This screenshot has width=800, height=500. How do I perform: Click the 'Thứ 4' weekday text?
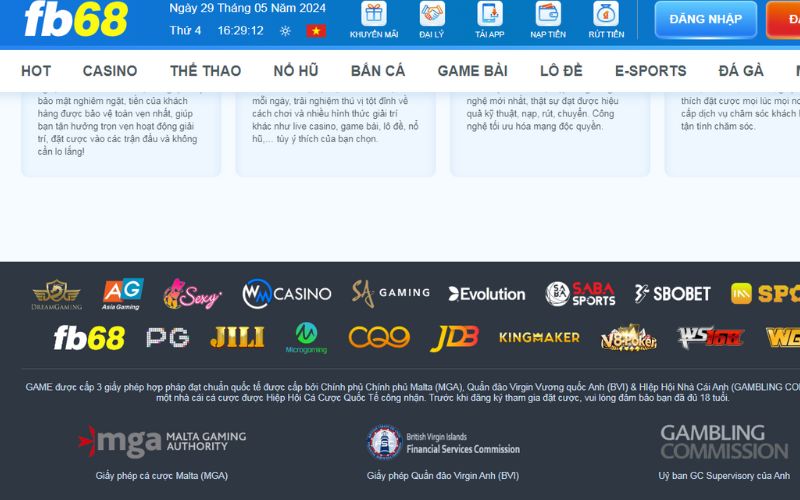(x=185, y=31)
